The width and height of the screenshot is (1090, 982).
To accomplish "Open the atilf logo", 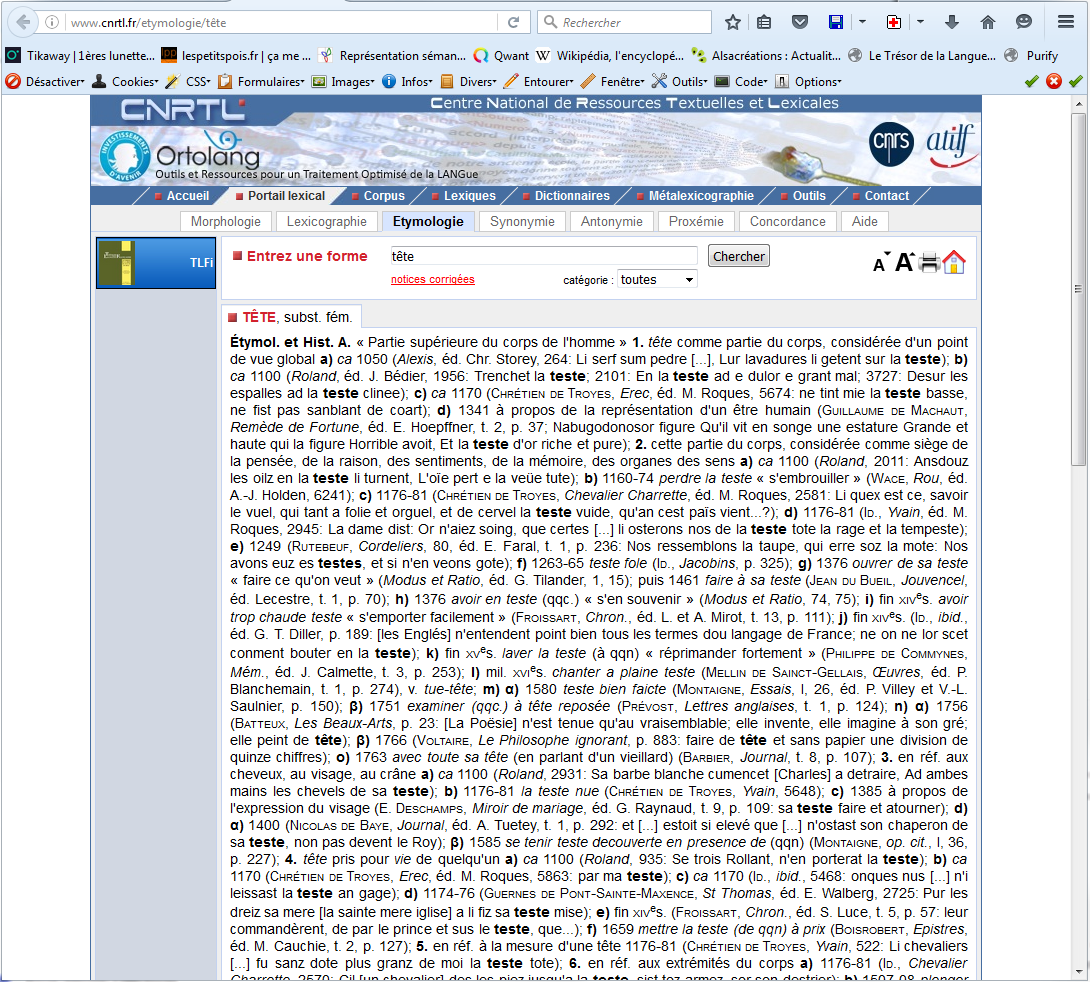I will click(x=951, y=145).
